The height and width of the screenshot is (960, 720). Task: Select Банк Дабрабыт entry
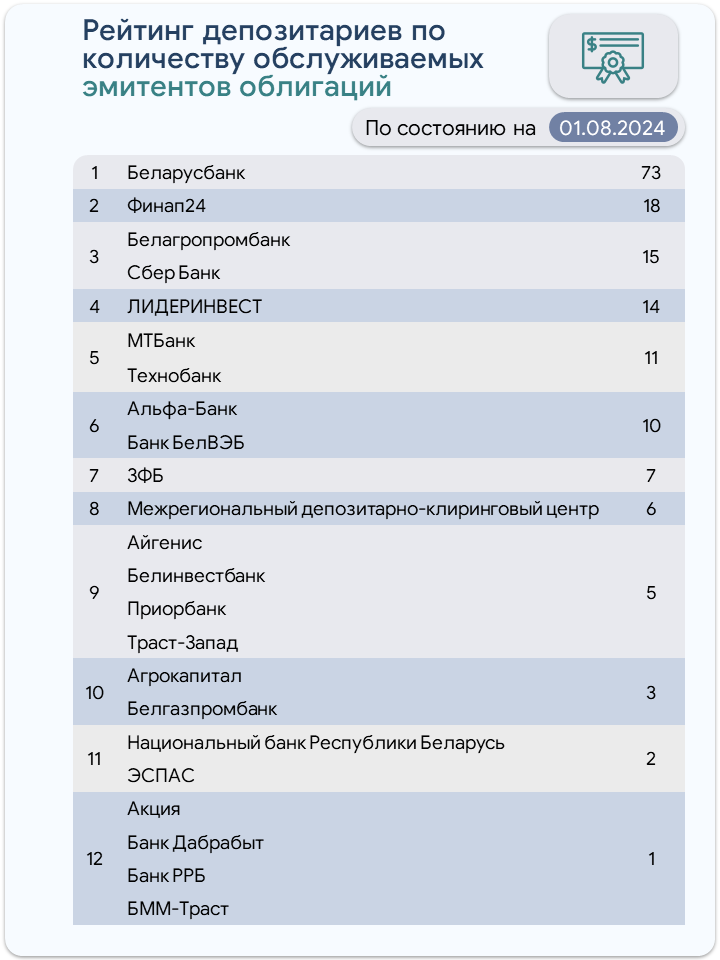[x=195, y=843]
